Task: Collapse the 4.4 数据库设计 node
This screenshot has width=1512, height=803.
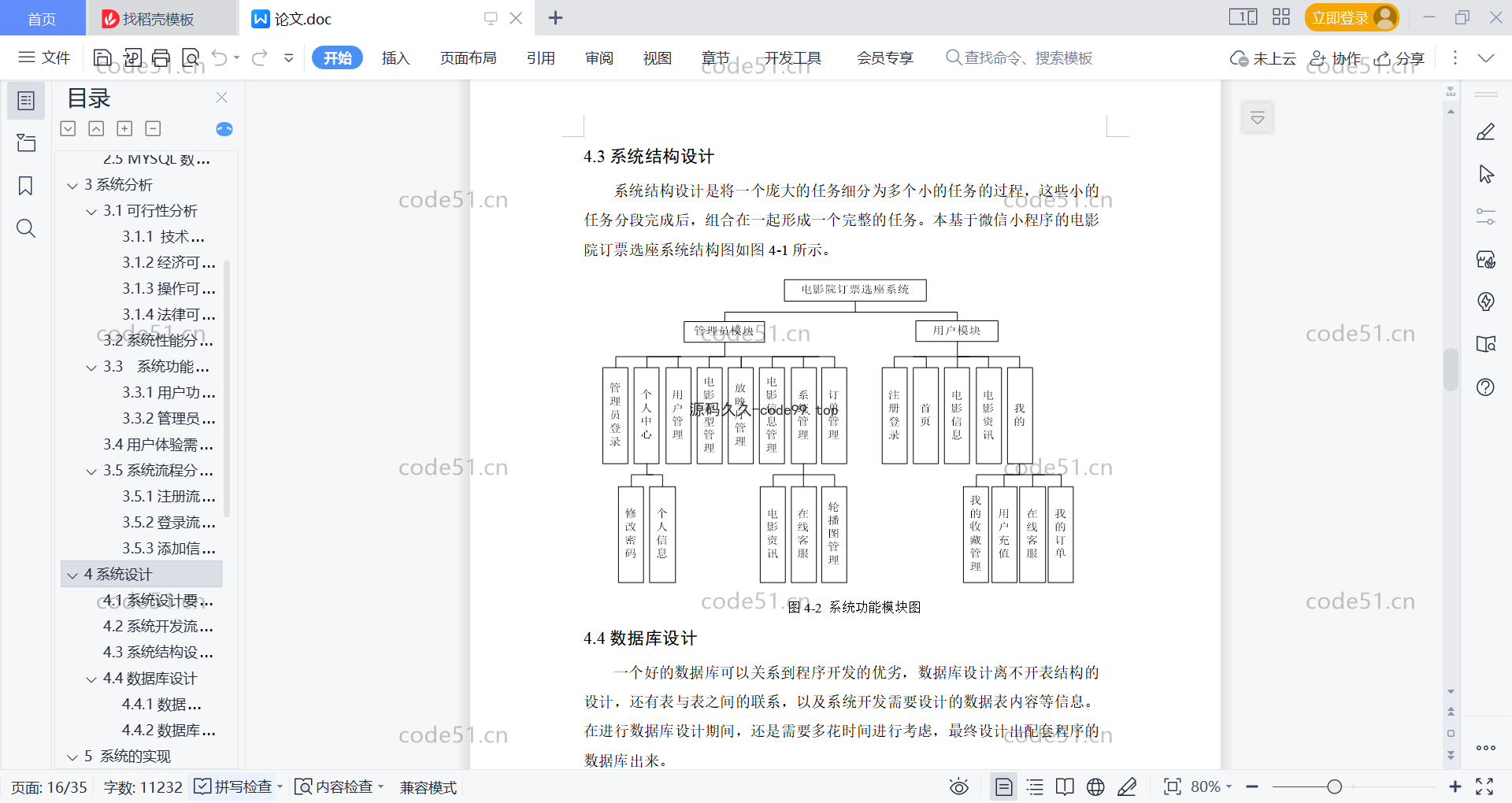Action: pyautogui.click(x=91, y=679)
